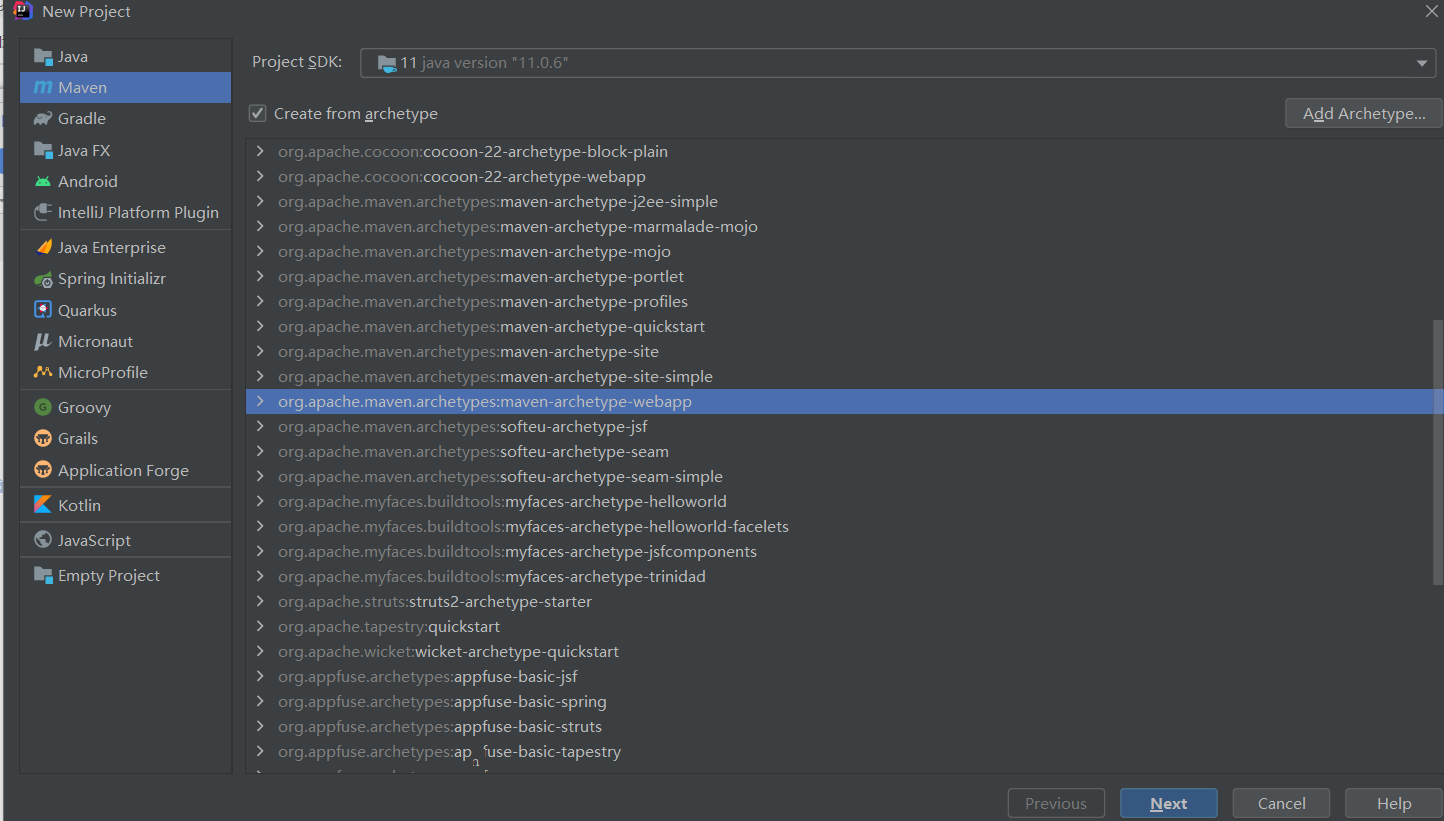Click the Application Forge icon
This screenshot has width=1444, height=821.
(x=43, y=470)
